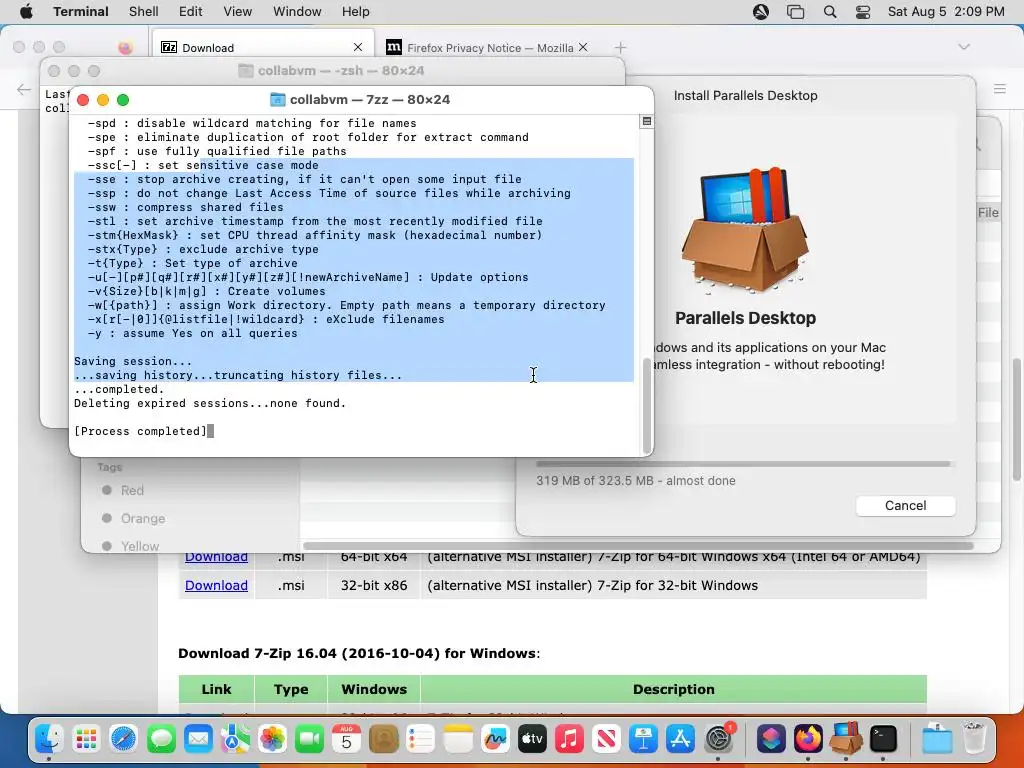Launch FaceTime from the Dock

point(310,739)
